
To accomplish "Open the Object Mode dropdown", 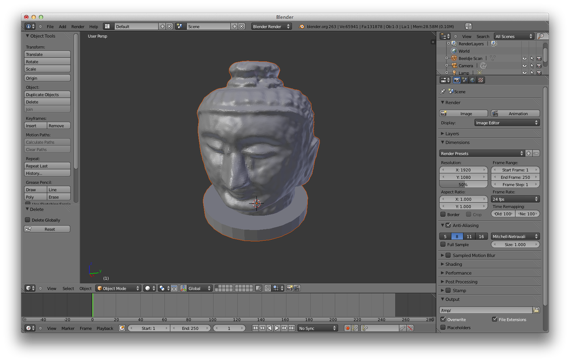I will point(118,288).
